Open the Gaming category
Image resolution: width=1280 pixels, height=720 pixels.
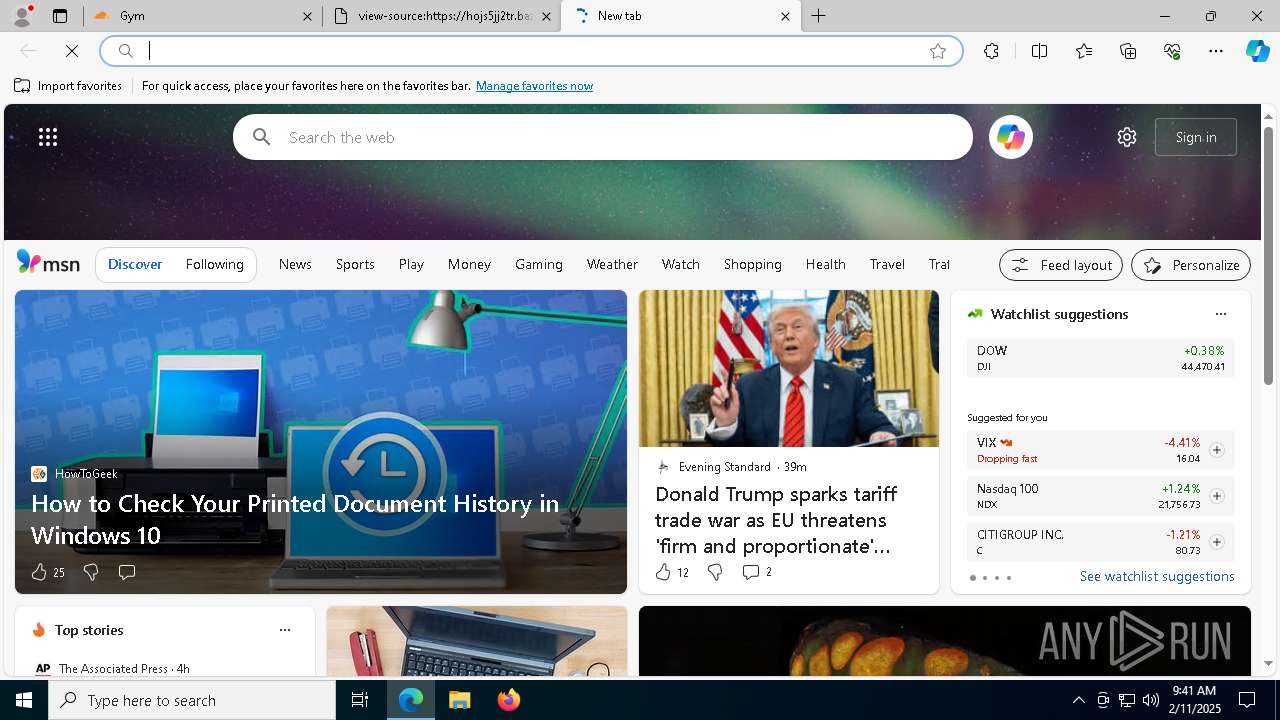click(x=539, y=264)
